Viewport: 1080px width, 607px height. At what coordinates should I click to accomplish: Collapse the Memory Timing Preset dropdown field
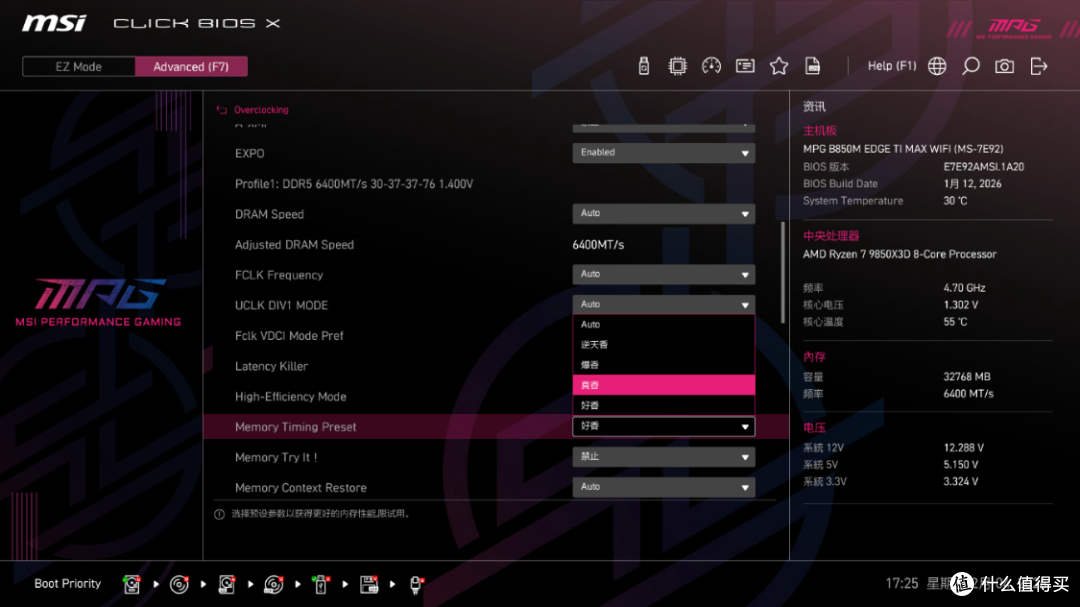[x=663, y=426]
